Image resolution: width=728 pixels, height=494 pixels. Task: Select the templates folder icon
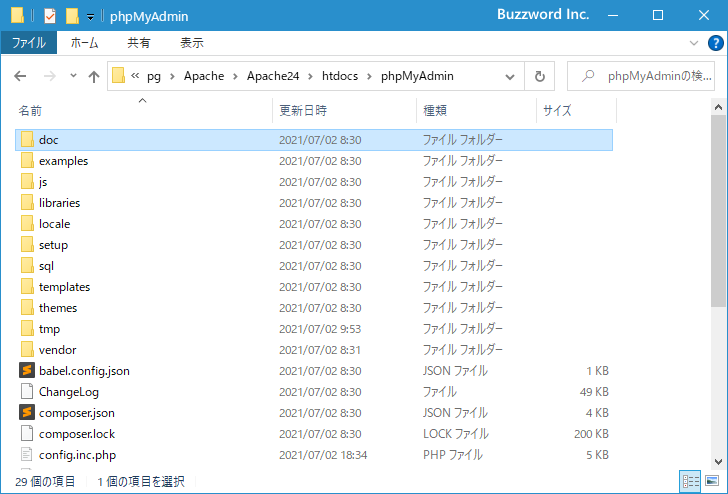(x=27, y=286)
